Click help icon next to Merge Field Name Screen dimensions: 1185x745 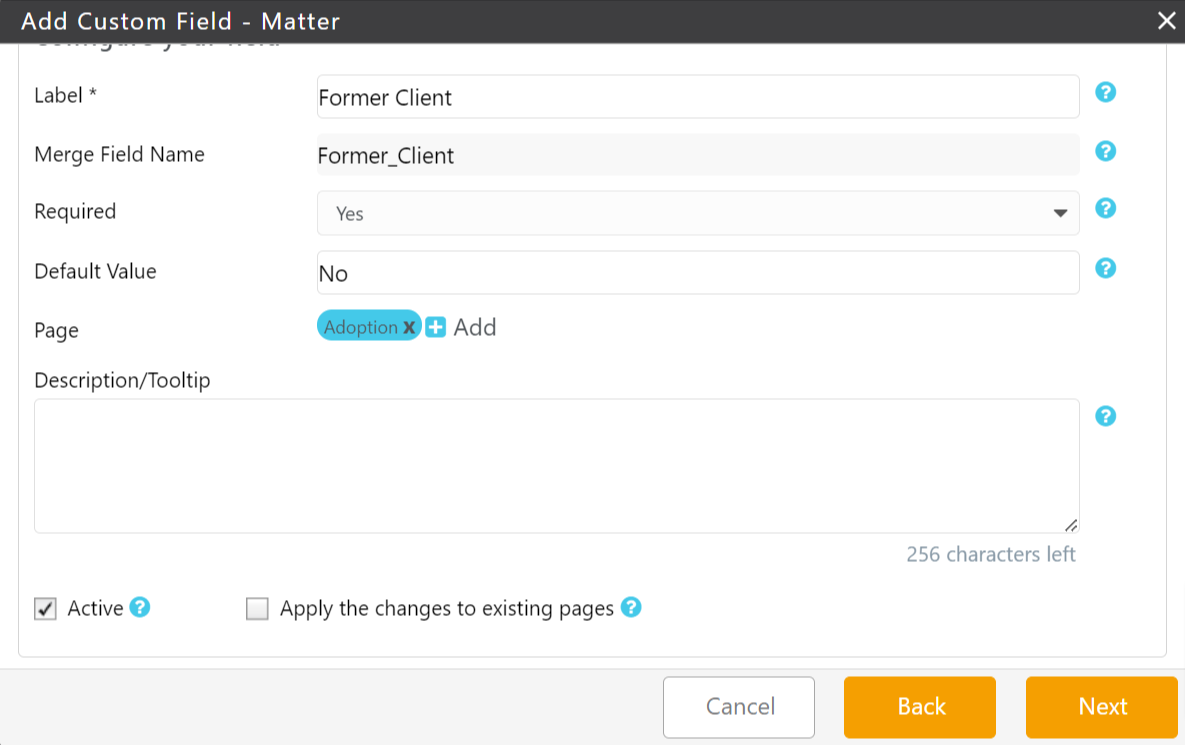point(1105,151)
